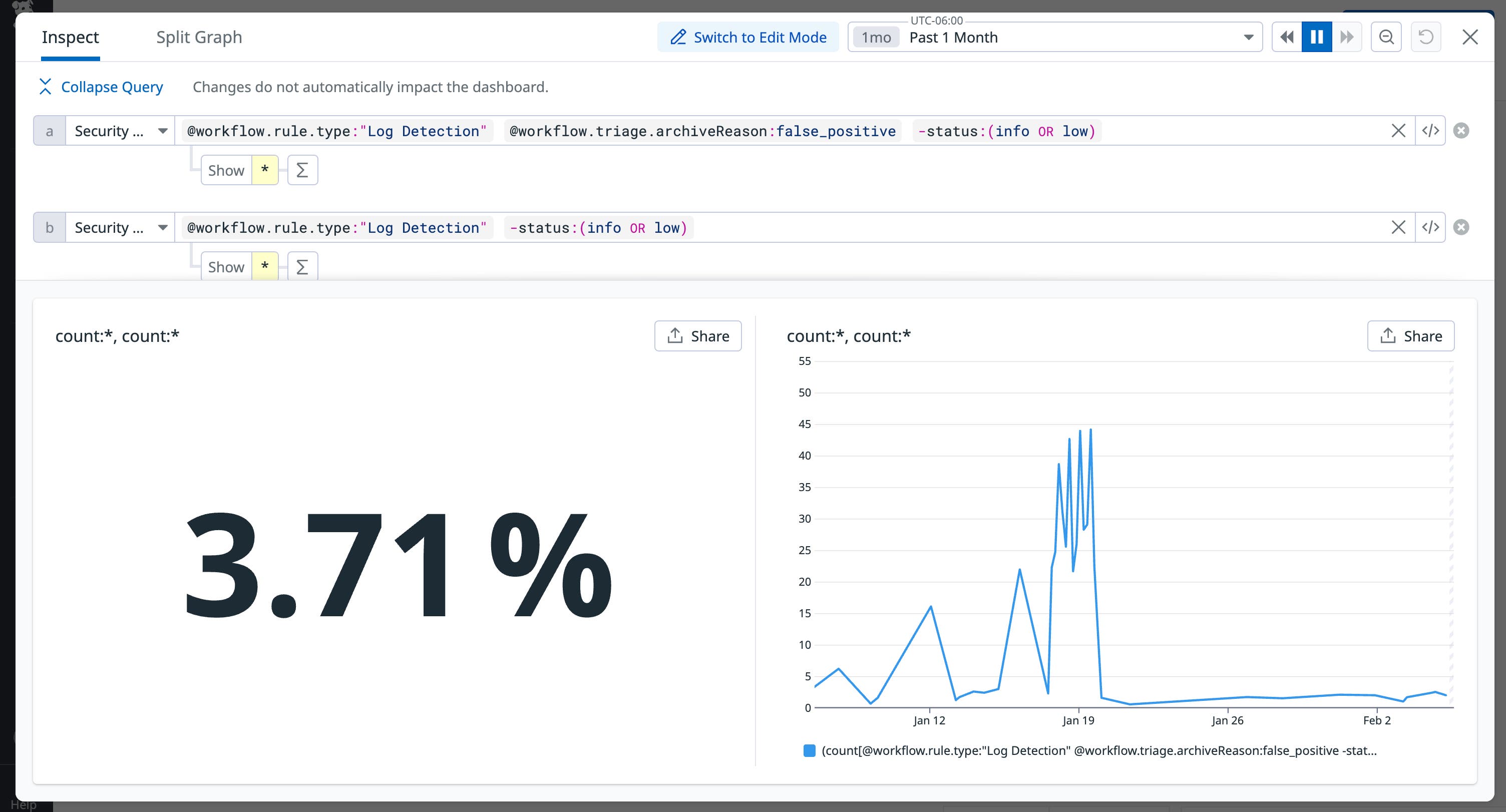Click the Log Detection filter chip in query a
The width and height of the screenshot is (1506, 812).
[x=336, y=130]
